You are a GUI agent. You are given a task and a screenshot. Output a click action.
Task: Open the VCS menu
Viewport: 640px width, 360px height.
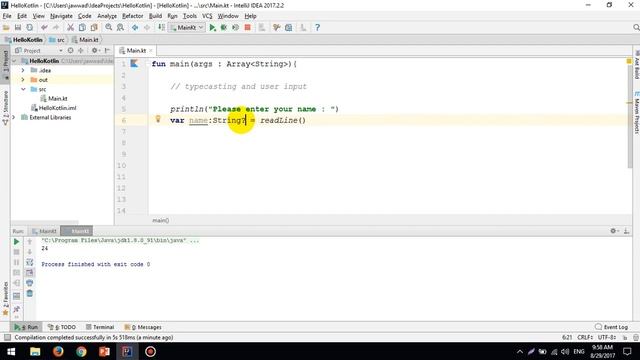coord(207,16)
